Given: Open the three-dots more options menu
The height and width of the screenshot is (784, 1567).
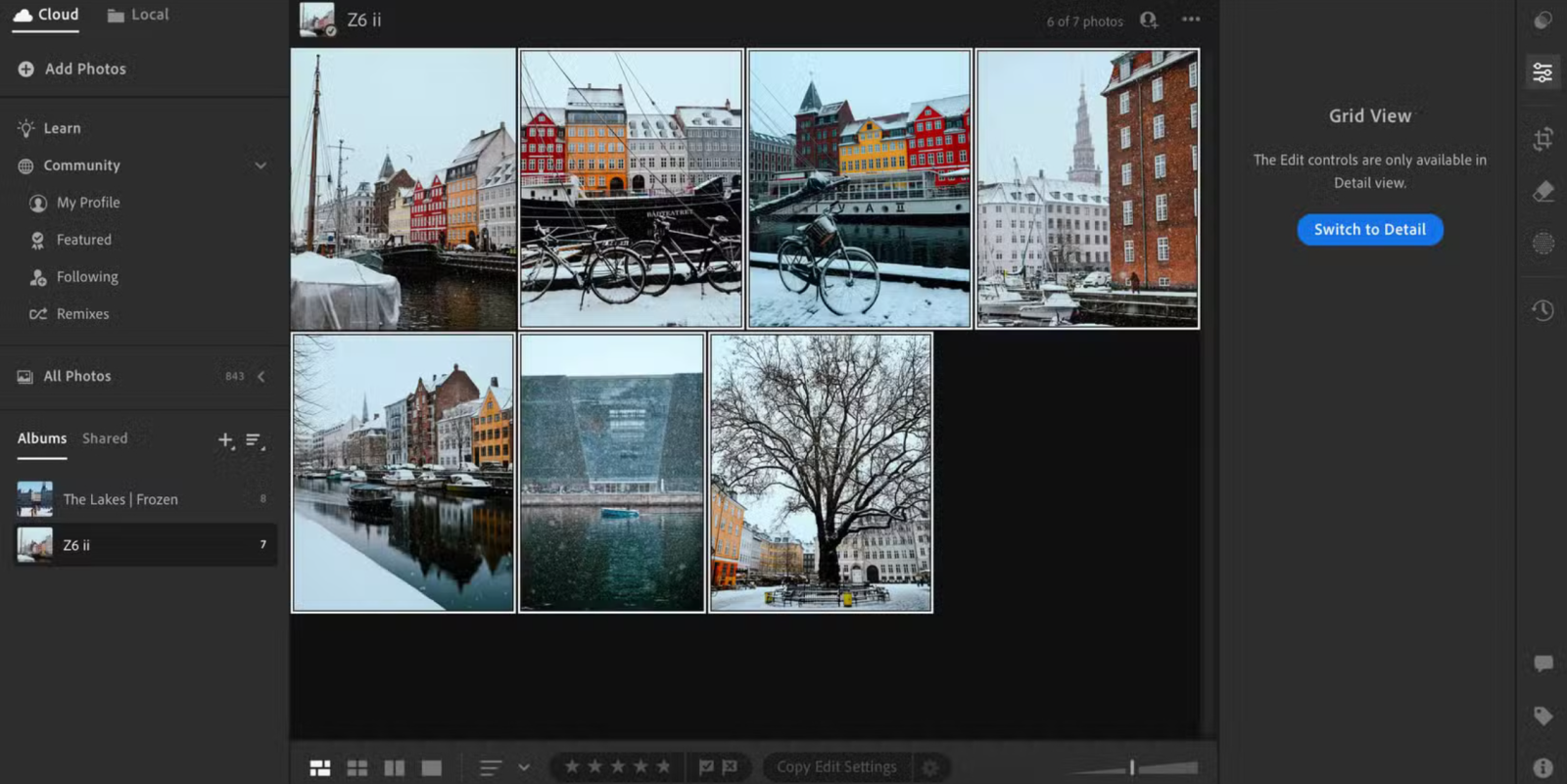Looking at the screenshot, I should (x=1191, y=20).
